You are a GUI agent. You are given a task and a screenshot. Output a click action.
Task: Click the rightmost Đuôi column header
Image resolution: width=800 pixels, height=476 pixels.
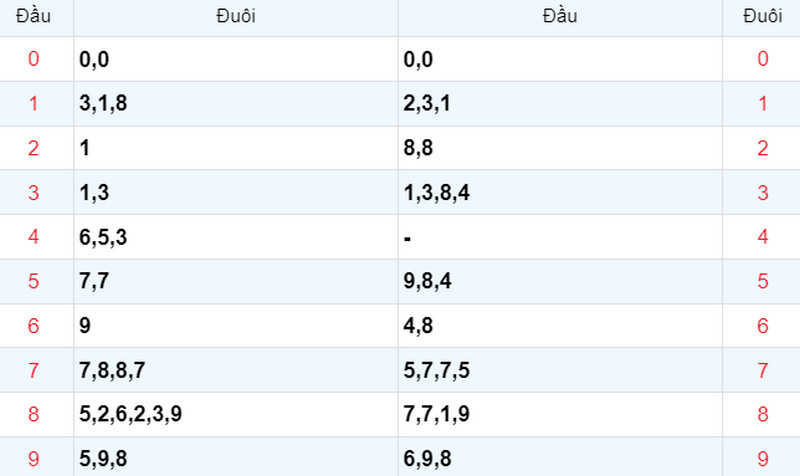[x=762, y=16]
